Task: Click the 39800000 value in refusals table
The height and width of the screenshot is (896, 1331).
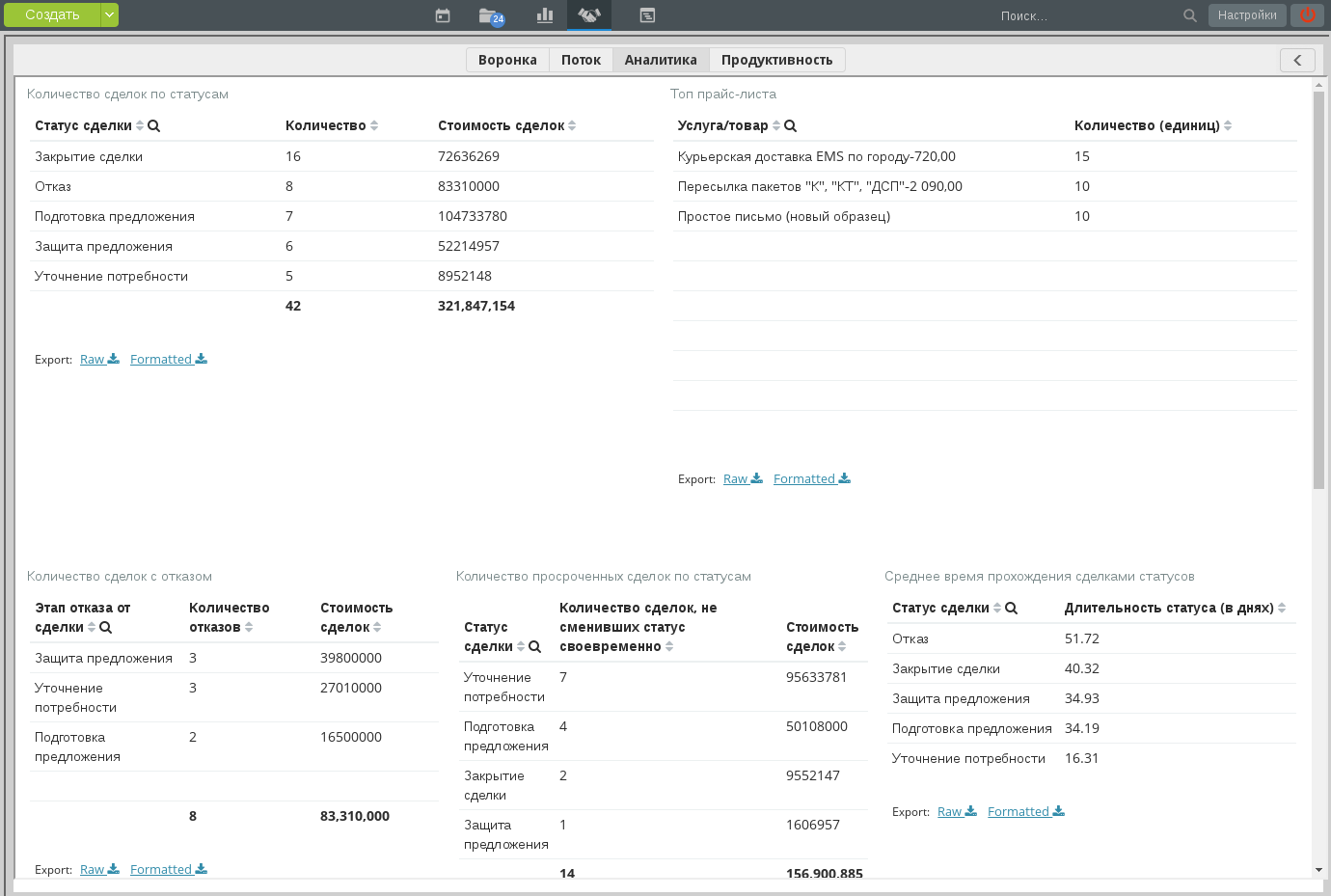Action: point(351,658)
